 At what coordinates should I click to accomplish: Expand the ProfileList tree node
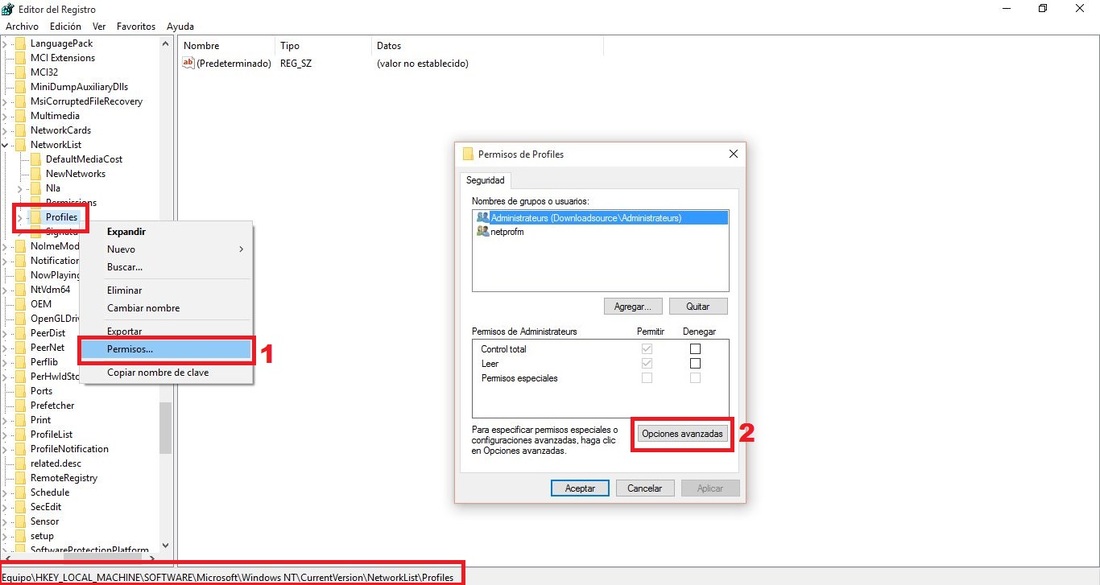[5, 435]
